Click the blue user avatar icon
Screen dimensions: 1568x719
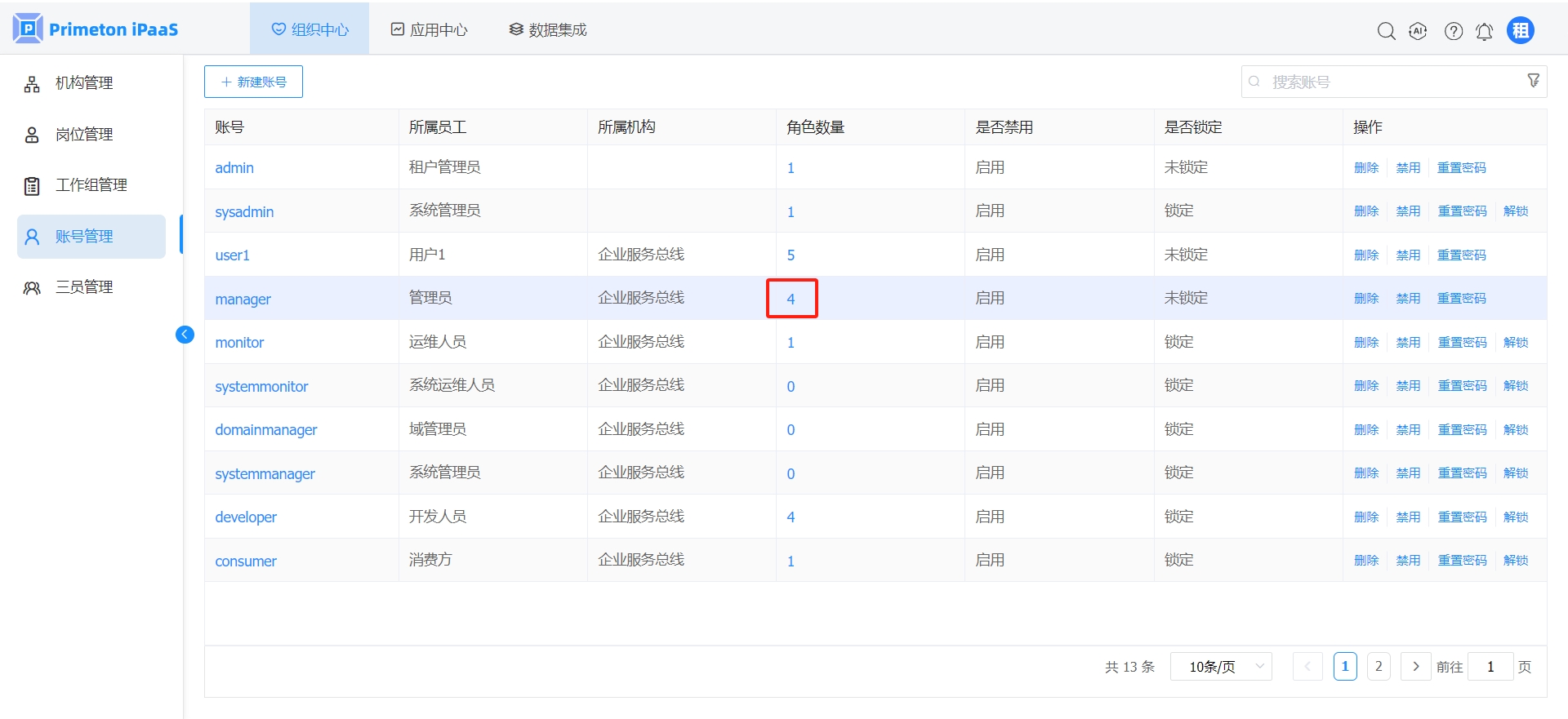[1520, 31]
